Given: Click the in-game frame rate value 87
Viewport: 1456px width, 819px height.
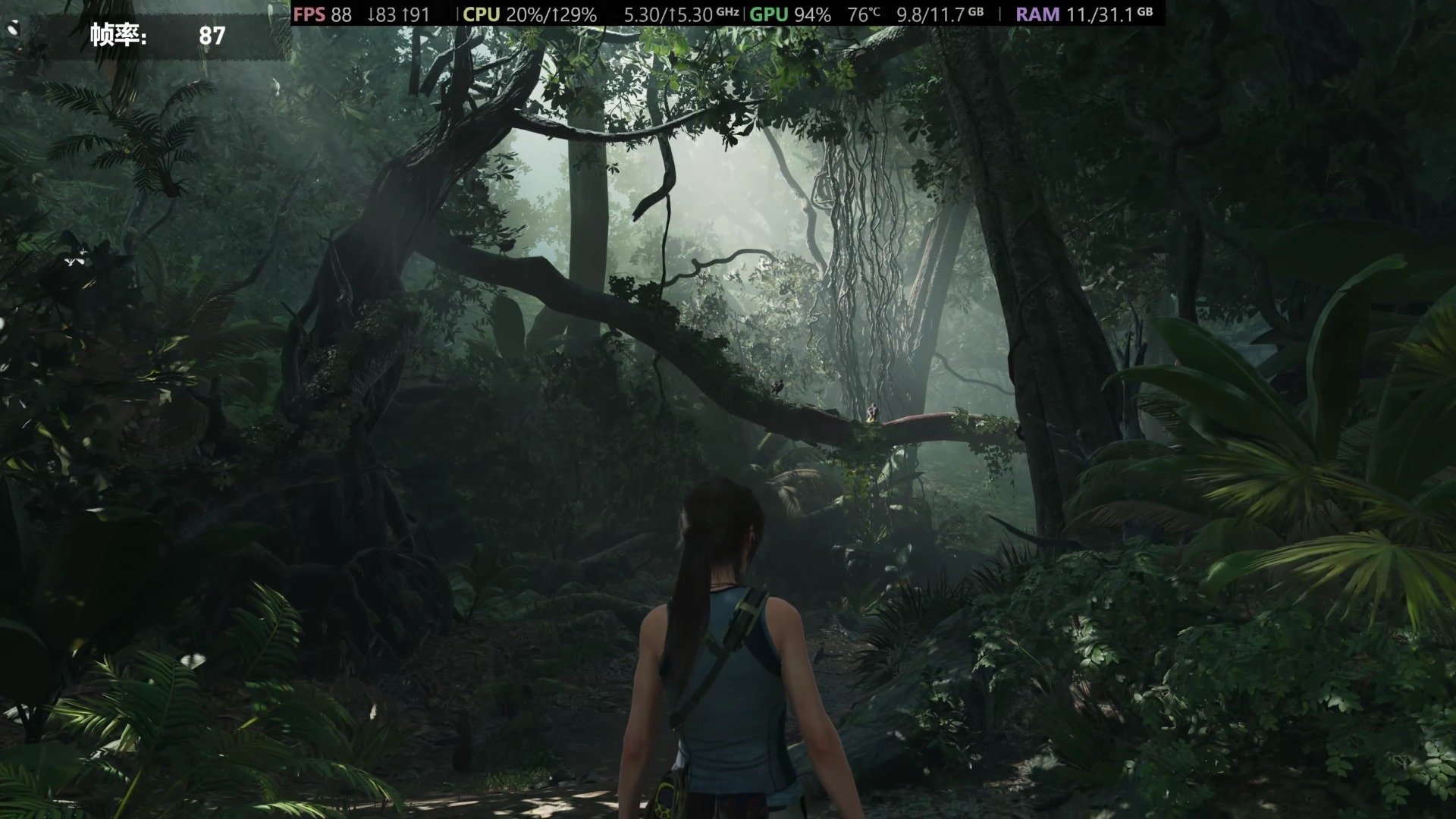Looking at the screenshot, I should click(x=212, y=36).
